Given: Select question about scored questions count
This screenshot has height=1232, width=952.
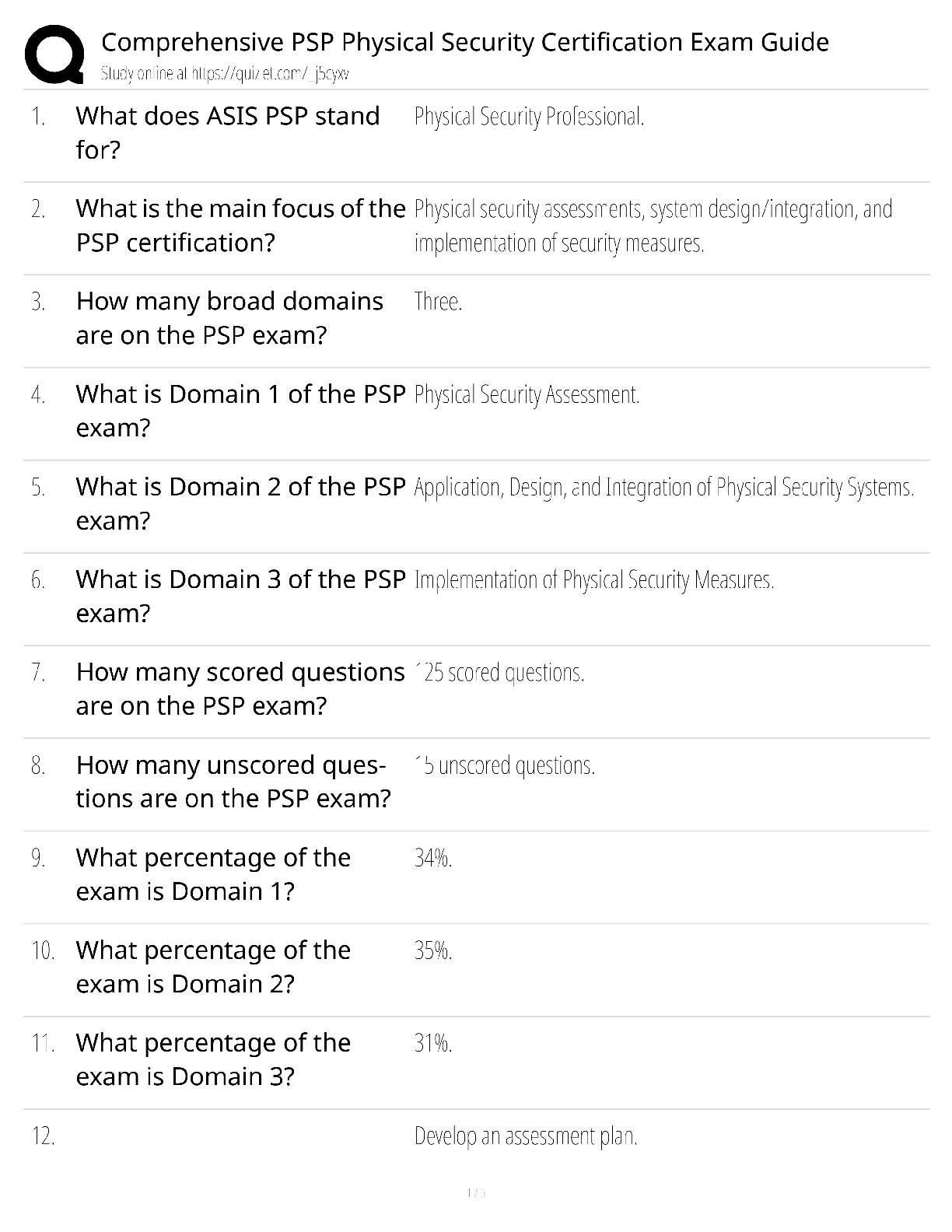Looking at the screenshot, I should [x=240, y=688].
